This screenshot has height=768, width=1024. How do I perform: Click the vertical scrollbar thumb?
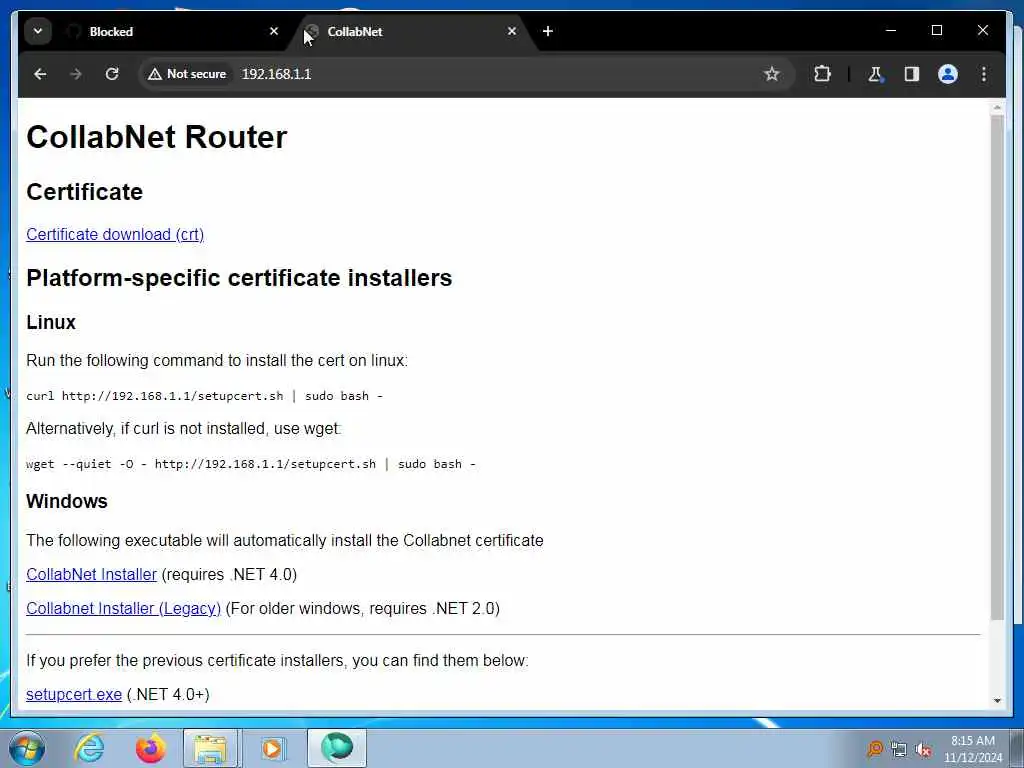(x=997, y=367)
